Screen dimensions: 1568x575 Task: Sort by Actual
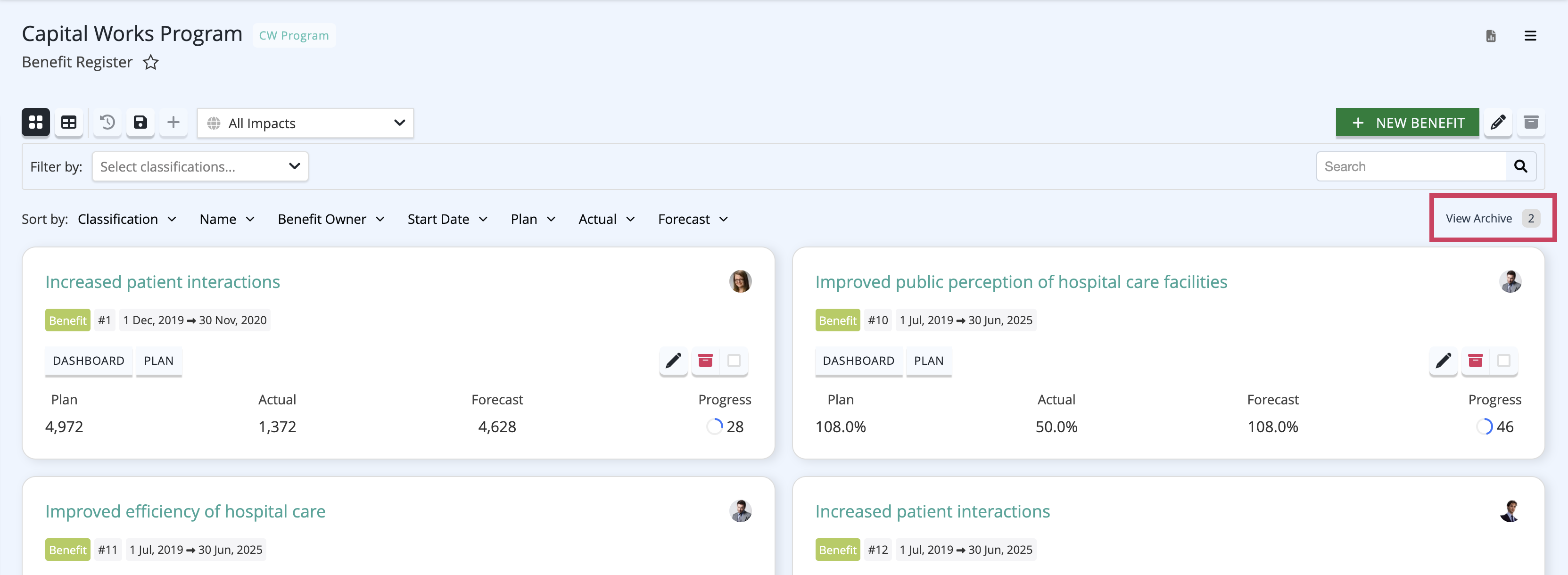[607, 219]
